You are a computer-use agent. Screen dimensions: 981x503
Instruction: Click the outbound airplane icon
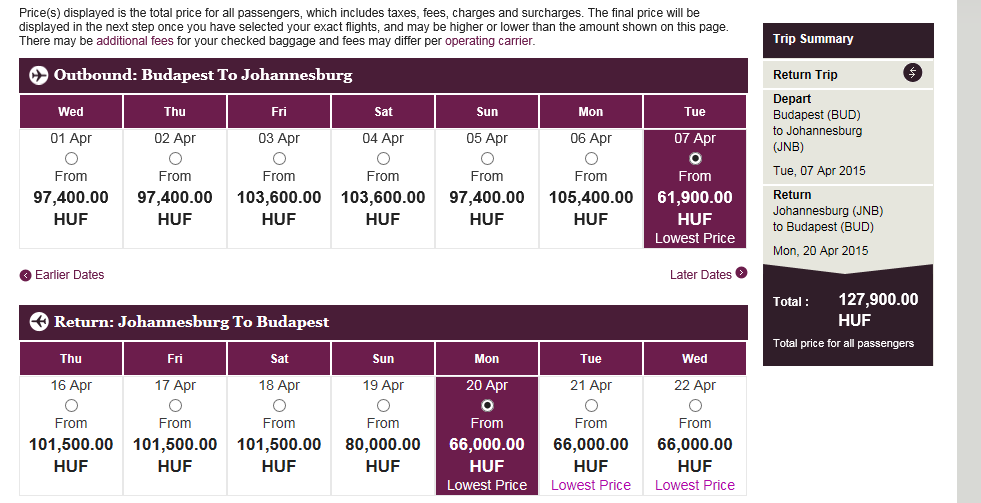pyautogui.click(x=39, y=75)
